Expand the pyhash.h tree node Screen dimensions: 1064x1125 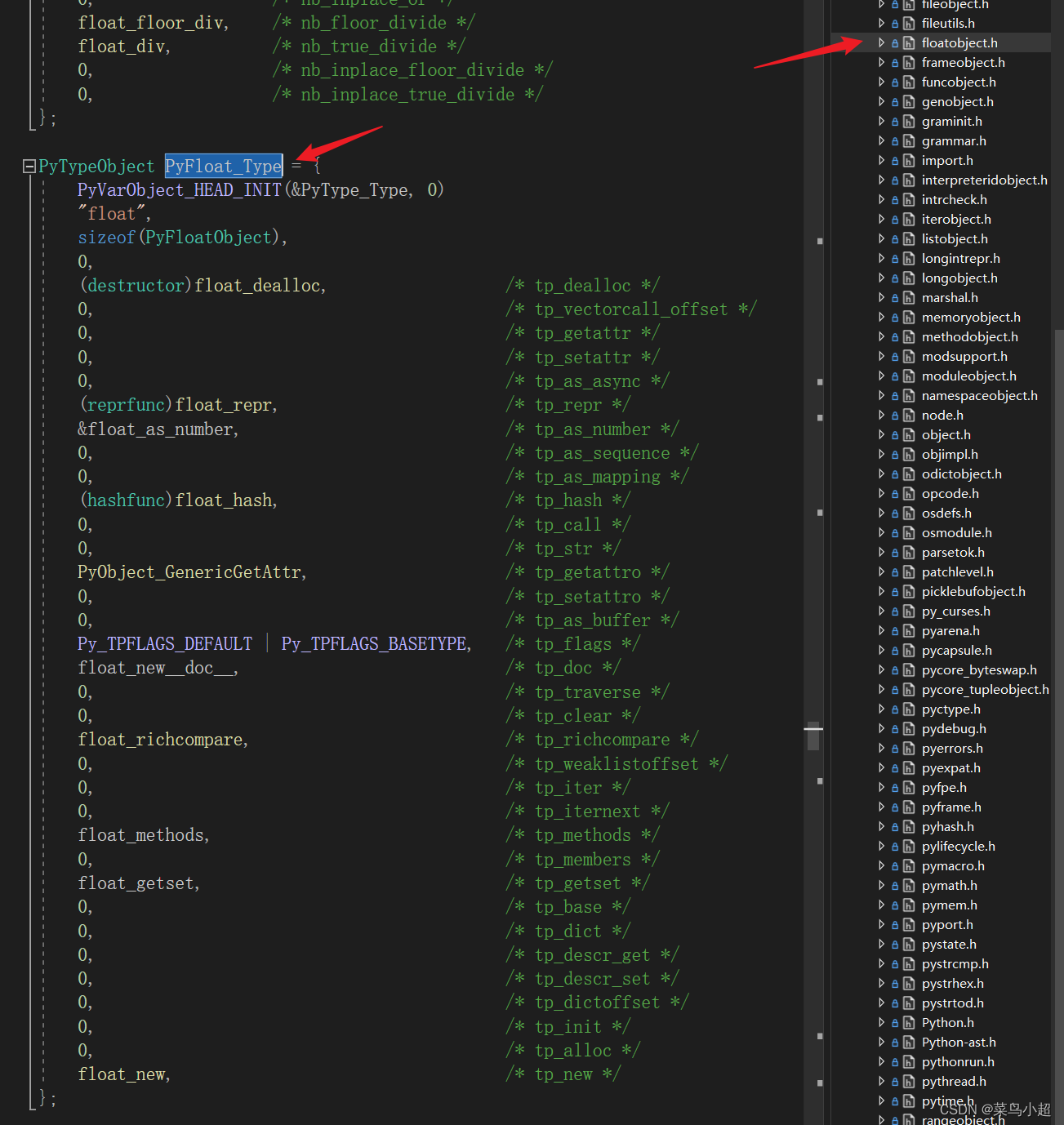coord(882,826)
